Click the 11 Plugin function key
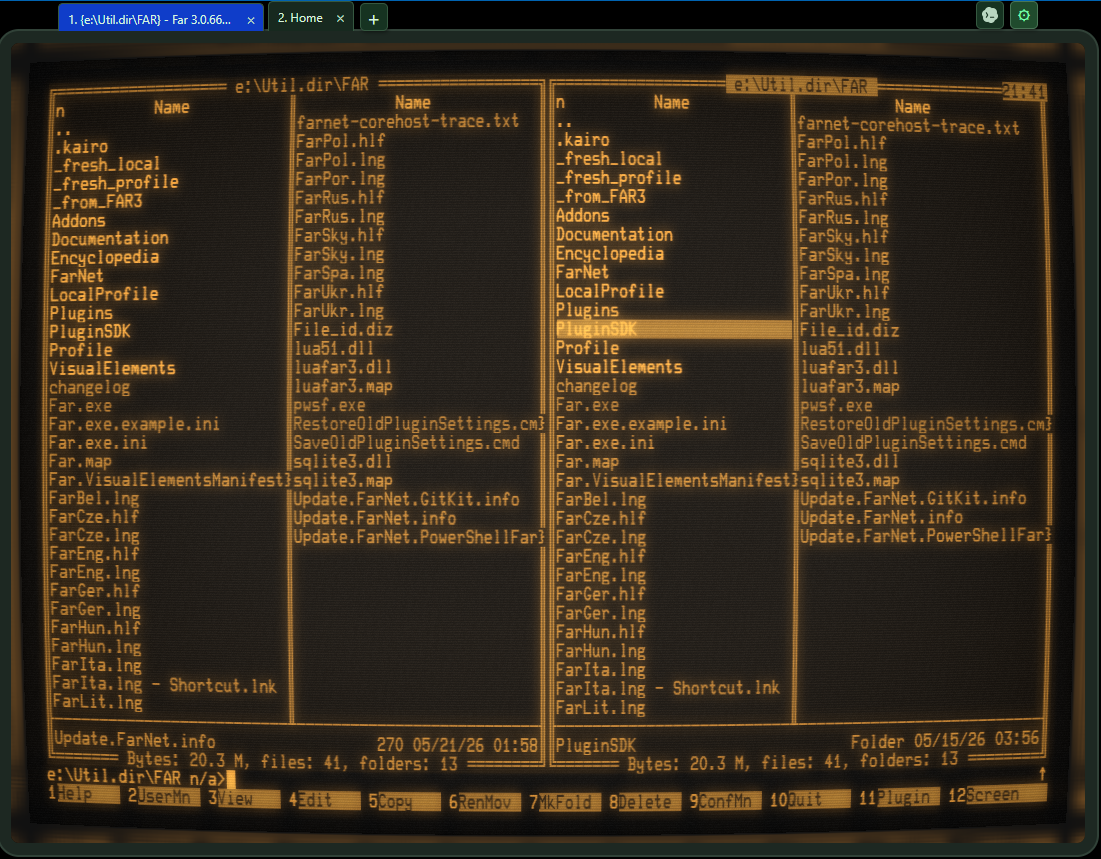 899,797
